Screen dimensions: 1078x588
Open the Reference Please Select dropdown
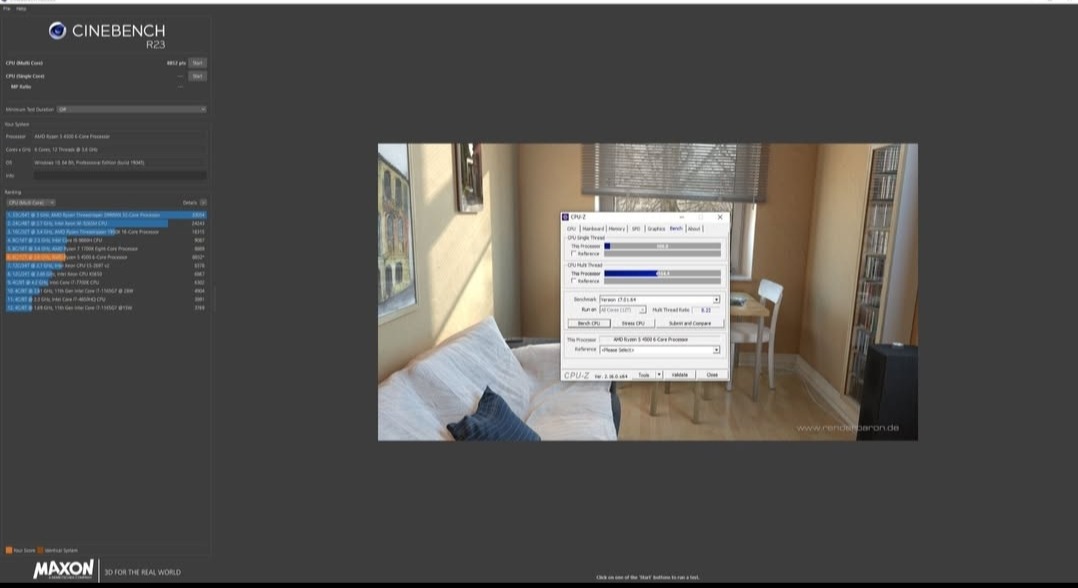(x=659, y=350)
